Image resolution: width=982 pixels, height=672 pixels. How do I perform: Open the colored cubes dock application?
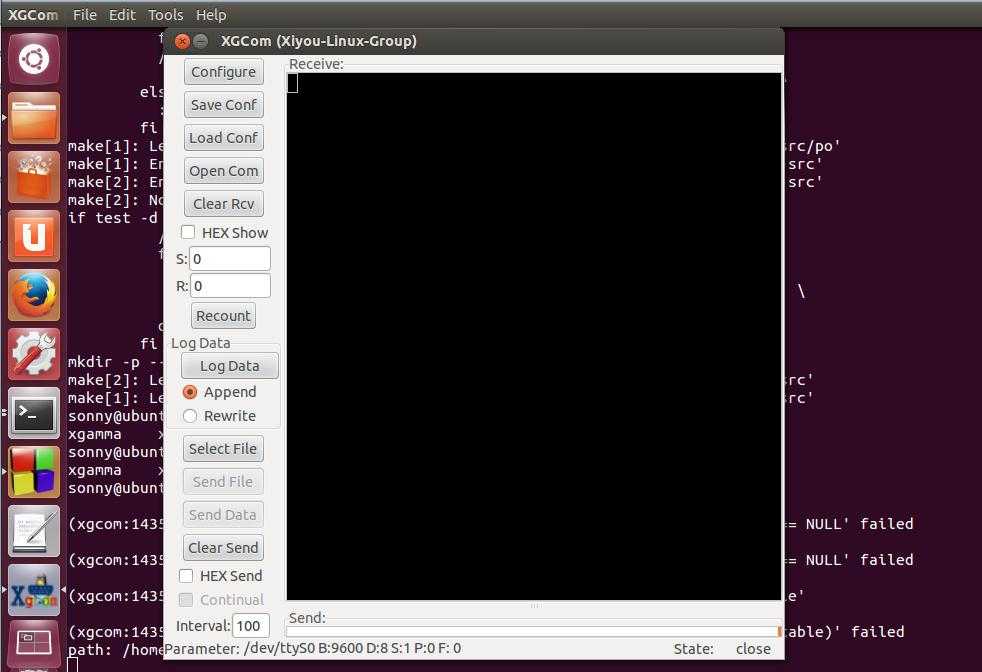[x=34, y=472]
